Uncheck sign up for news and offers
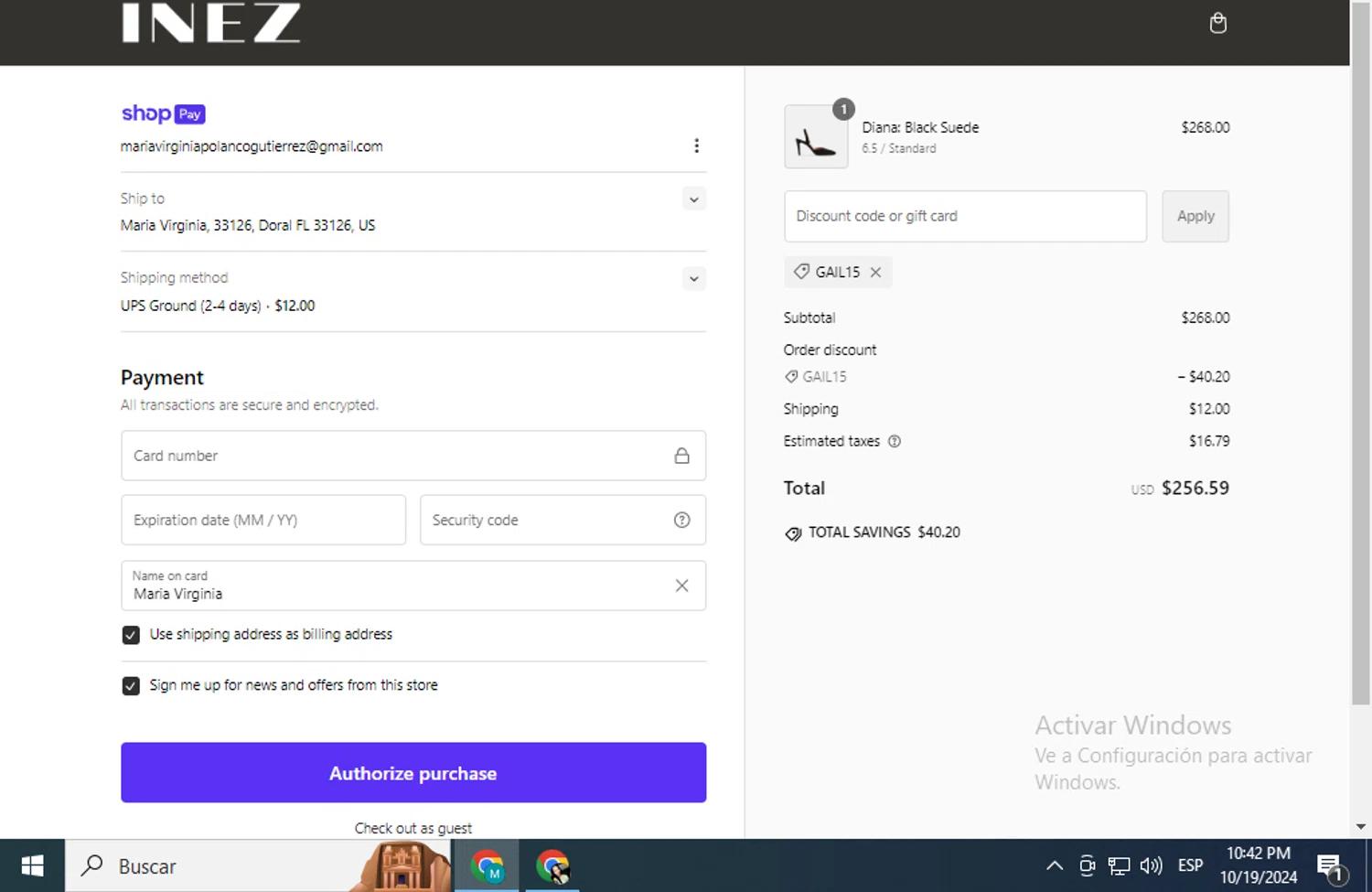The image size is (1372, 892). tap(131, 686)
